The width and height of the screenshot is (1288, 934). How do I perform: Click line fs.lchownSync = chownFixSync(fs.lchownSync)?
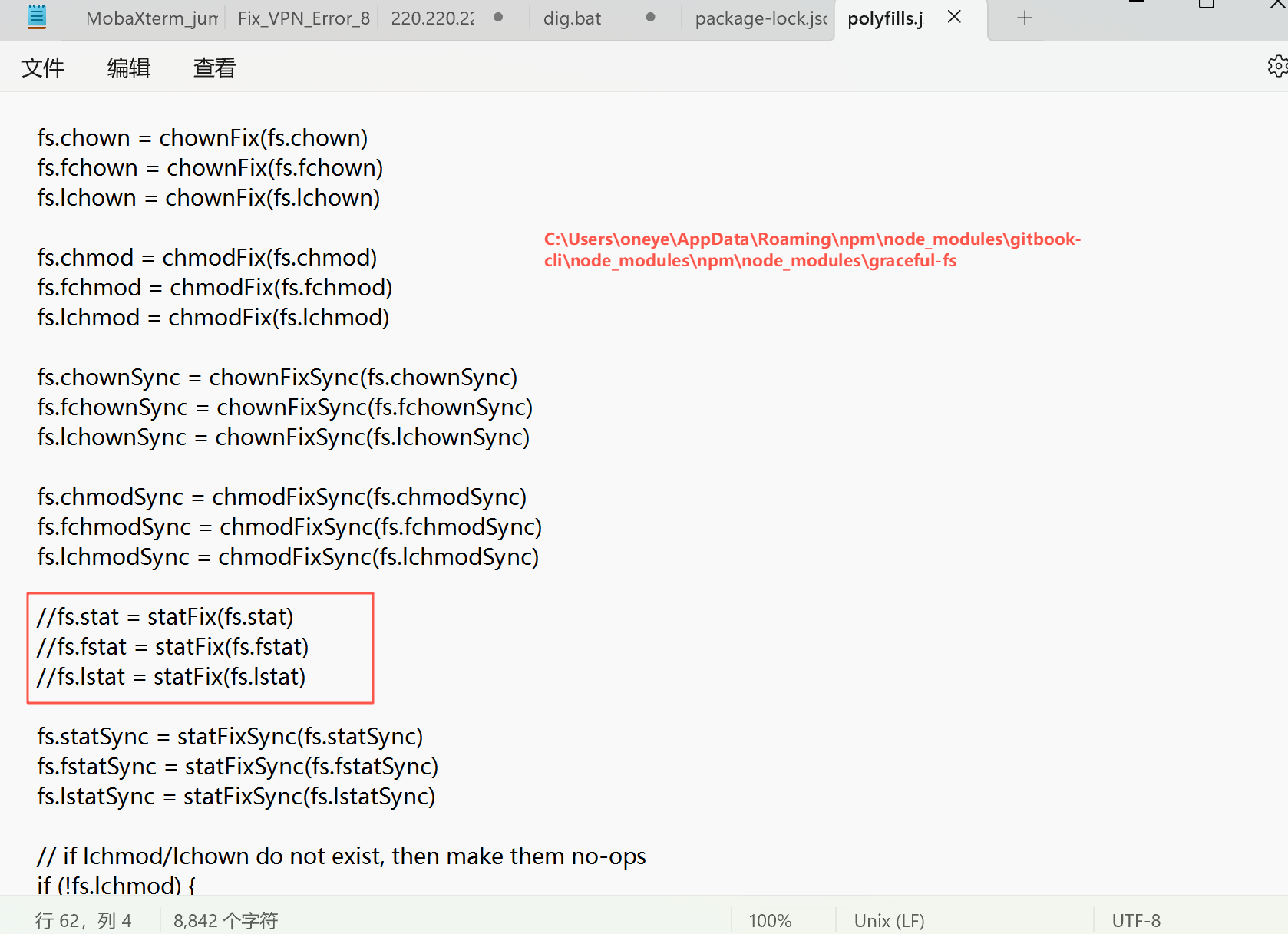click(x=284, y=437)
